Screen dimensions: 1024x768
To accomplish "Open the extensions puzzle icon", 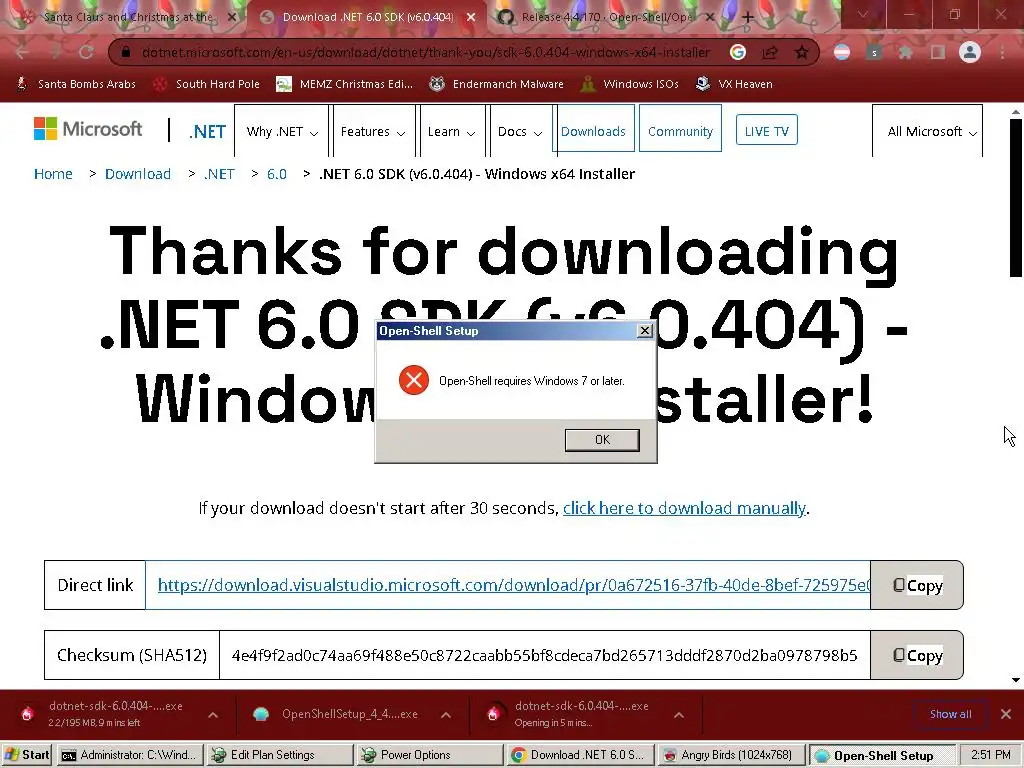I will coord(906,52).
